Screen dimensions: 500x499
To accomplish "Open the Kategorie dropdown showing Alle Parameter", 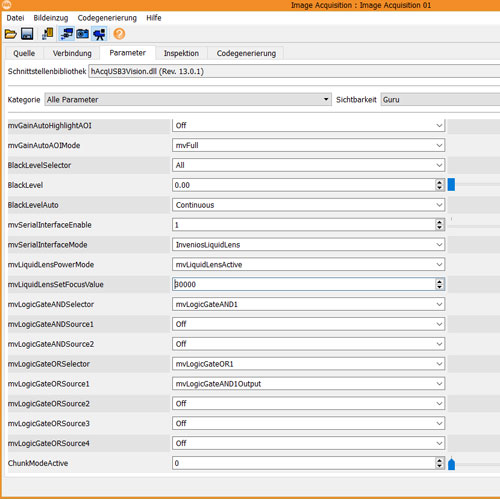I will coord(188,100).
